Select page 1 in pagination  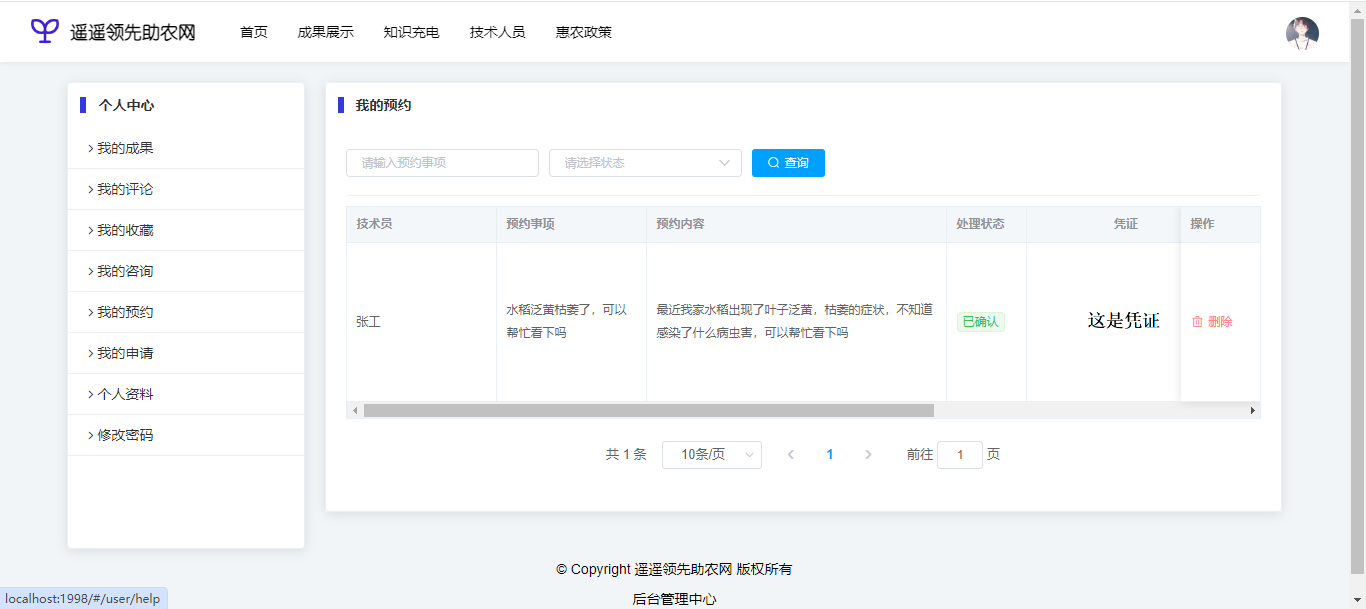[x=829, y=455]
